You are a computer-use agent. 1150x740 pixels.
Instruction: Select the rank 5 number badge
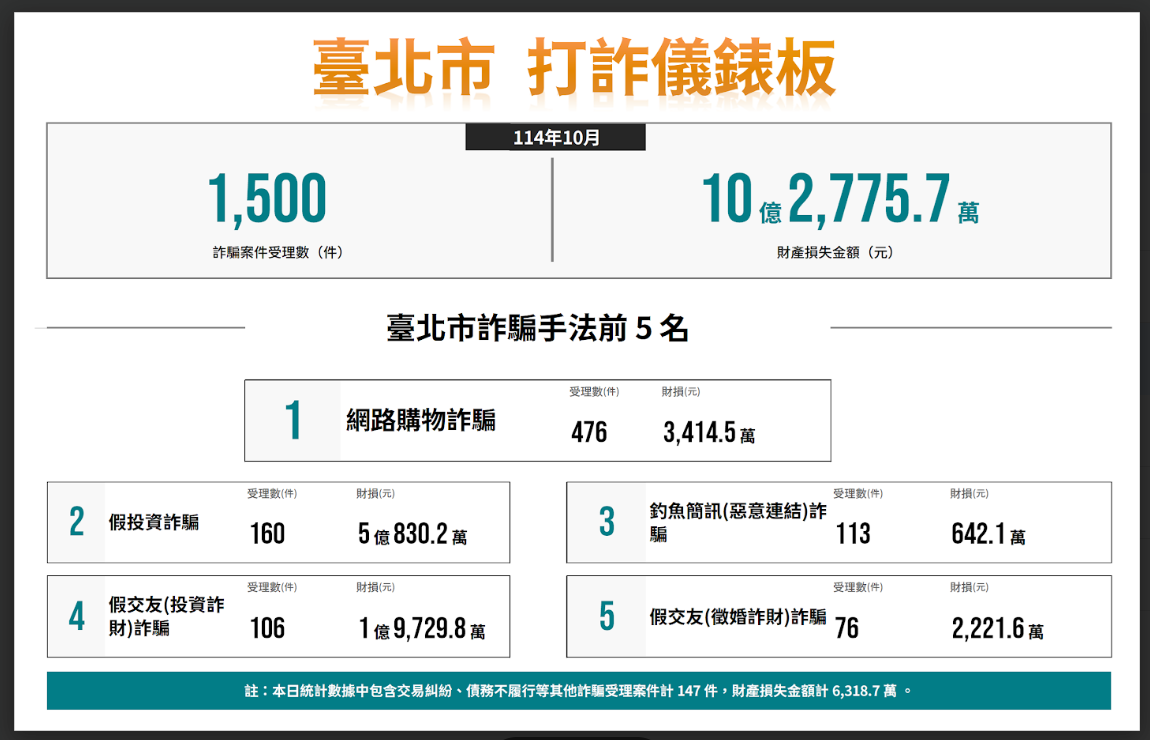pos(606,617)
